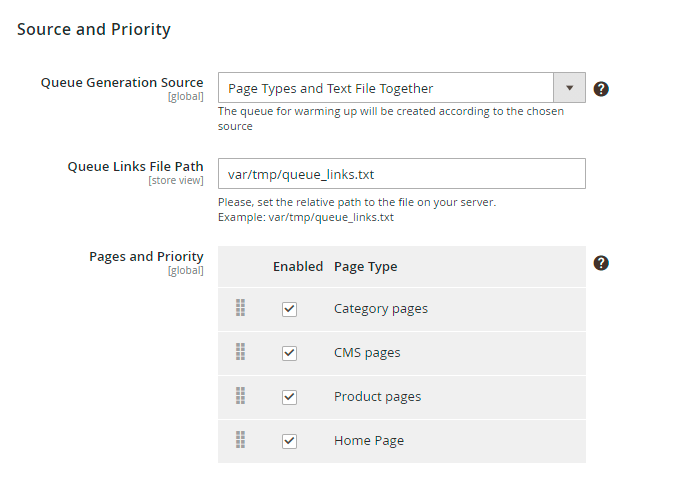
Task: Disable the CMS pages checkbox
Action: point(289,353)
